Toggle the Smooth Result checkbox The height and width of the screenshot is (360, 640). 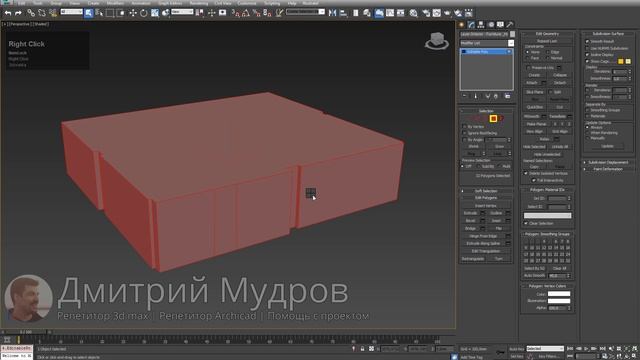pos(587,41)
